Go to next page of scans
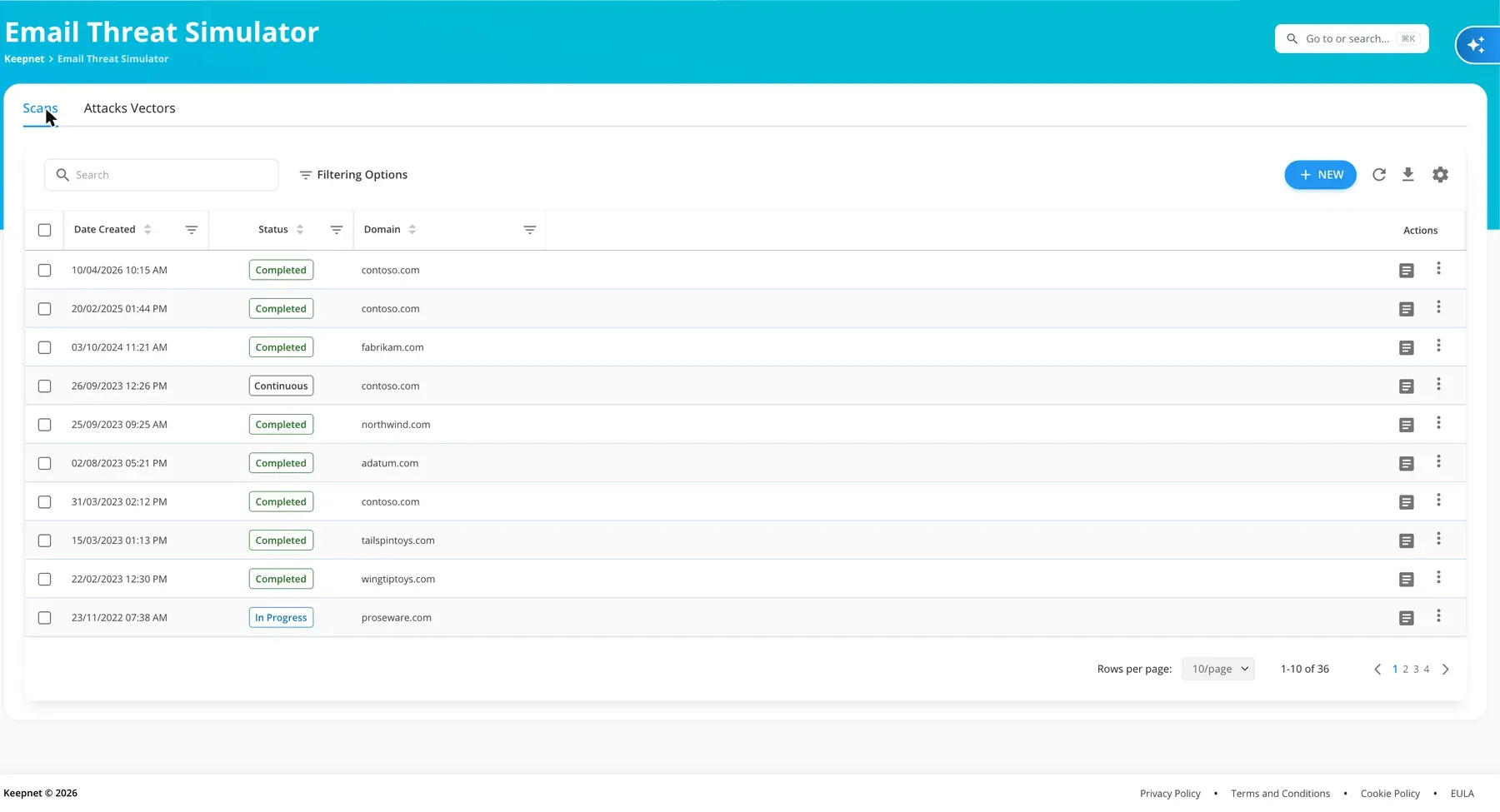This screenshot has width=1500, height=812. click(x=1446, y=670)
